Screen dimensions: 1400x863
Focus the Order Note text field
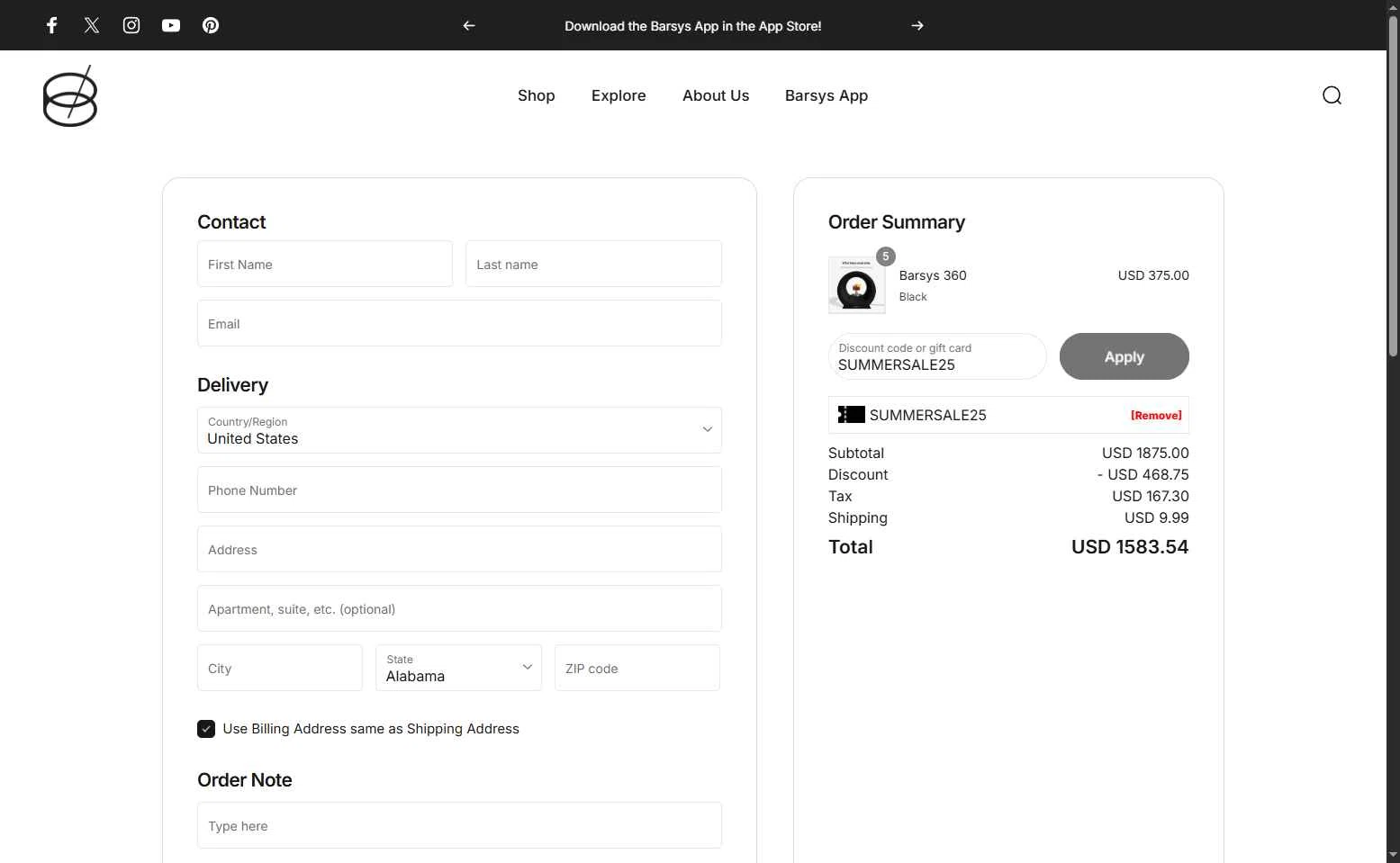tap(459, 825)
